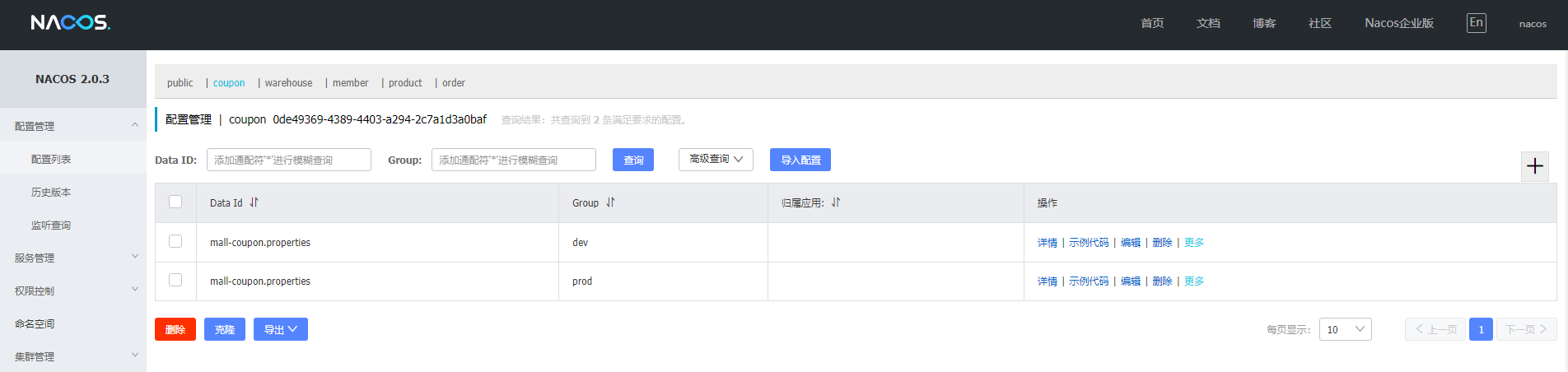Viewport: 1568px width, 372px height.
Task: Go to pagination page 1
Action: [x=1481, y=329]
